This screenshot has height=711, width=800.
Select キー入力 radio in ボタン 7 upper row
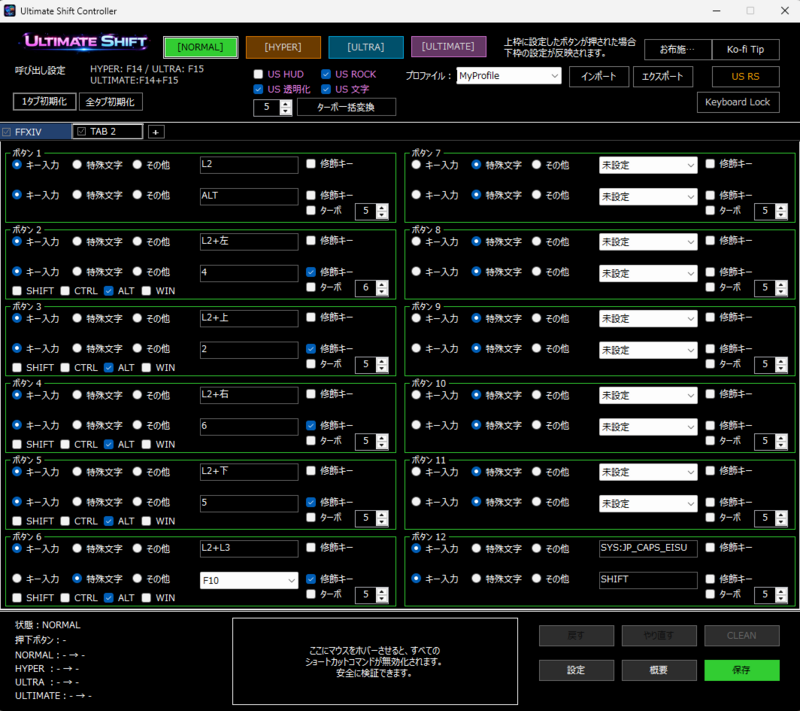pyautogui.click(x=416, y=165)
